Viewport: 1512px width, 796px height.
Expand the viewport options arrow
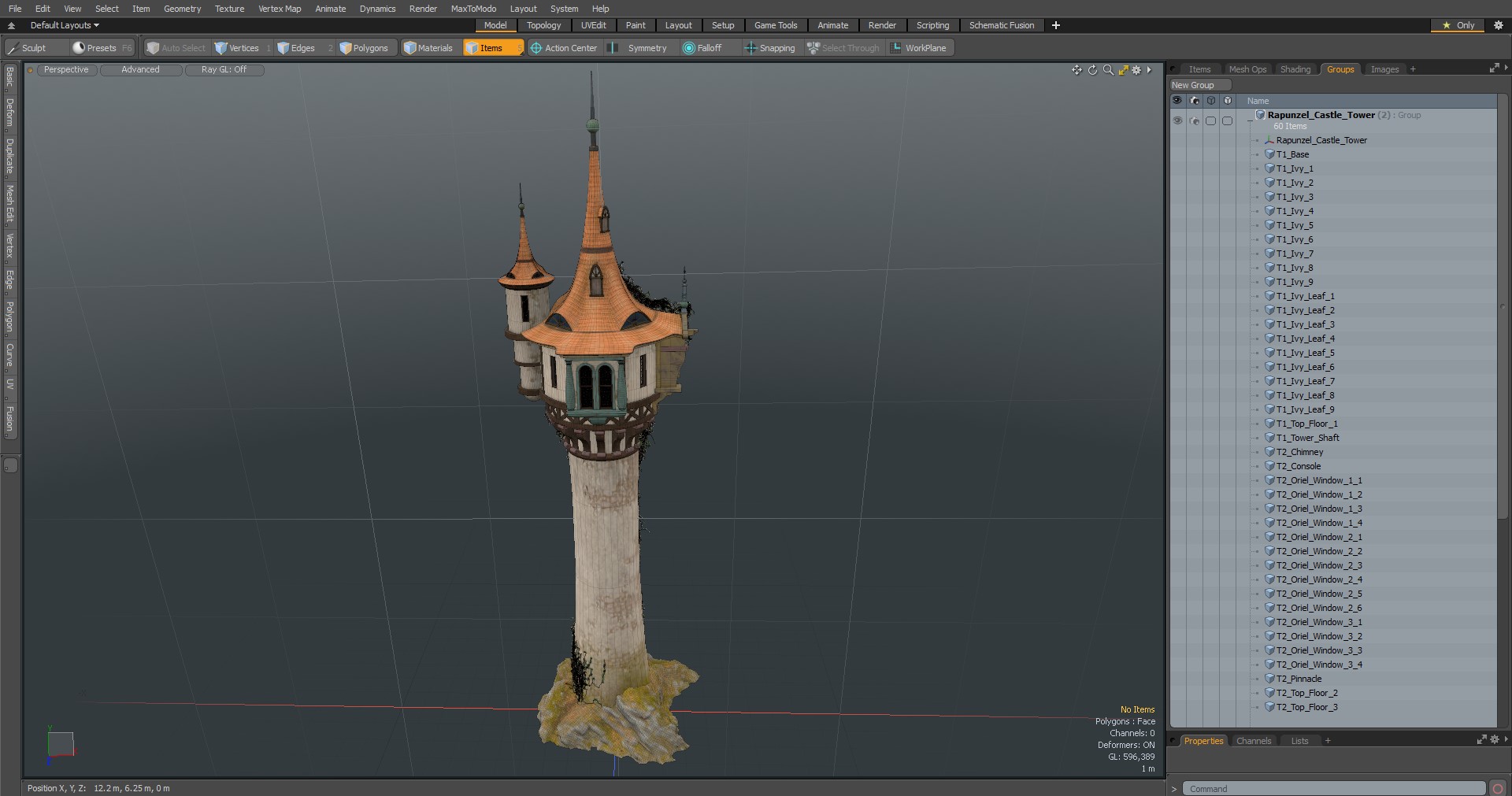1149,70
